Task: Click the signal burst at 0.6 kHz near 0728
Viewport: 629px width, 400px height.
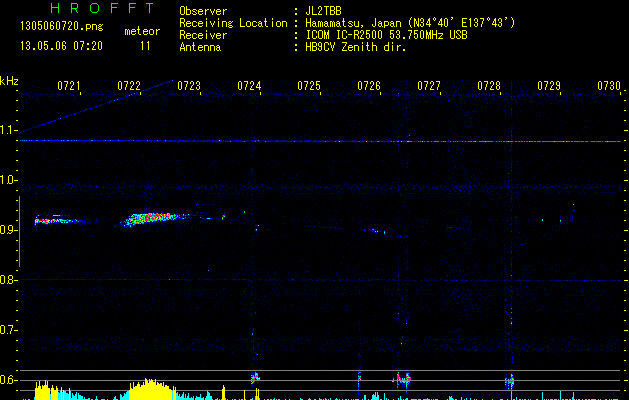Action: point(510,381)
